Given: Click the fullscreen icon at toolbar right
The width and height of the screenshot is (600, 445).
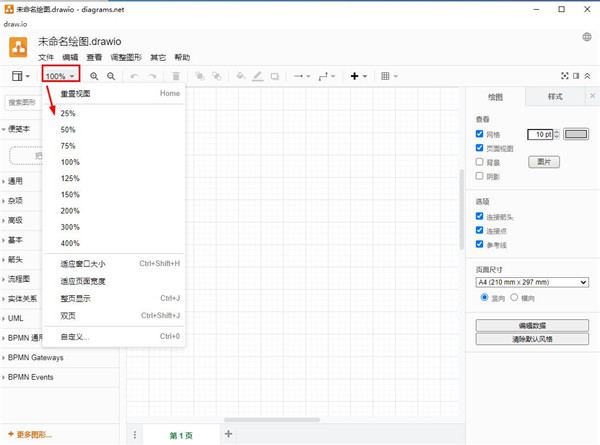Looking at the screenshot, I should pos(564,76).
